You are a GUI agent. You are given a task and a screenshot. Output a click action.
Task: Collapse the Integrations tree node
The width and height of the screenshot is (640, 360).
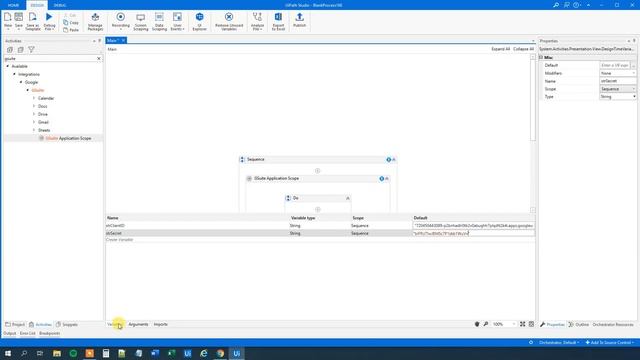(x=14, y=74)
